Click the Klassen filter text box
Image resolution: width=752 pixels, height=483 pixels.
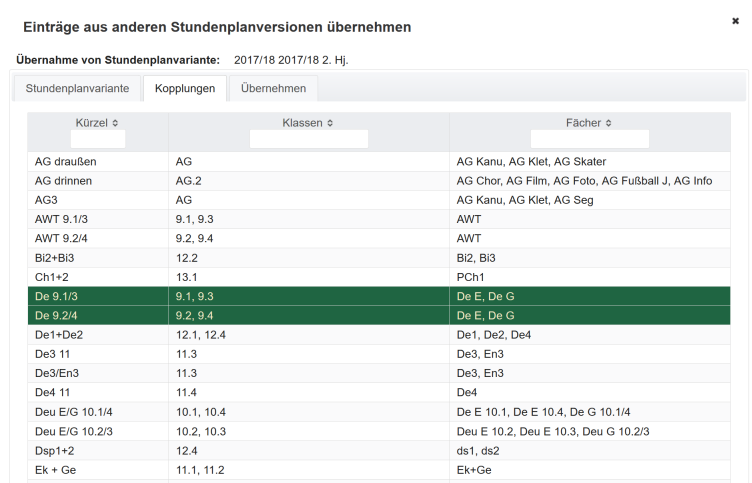click(308, 139)
